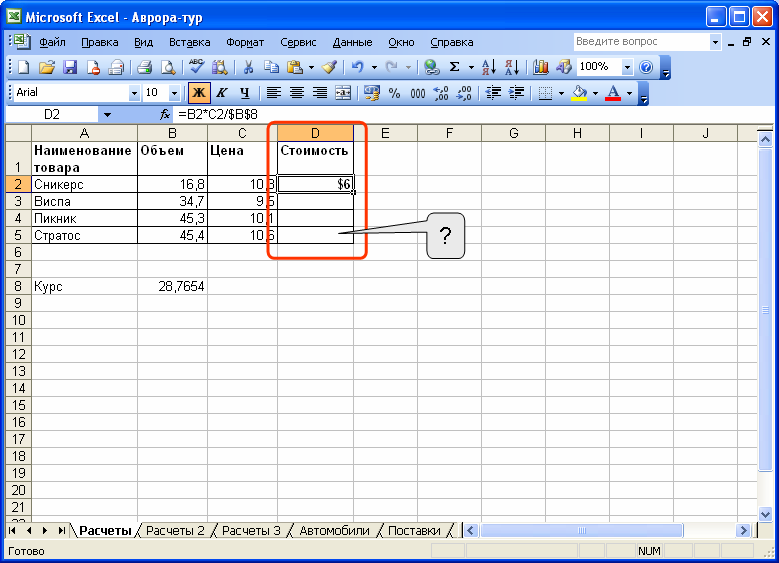Open the Формат menu
This screenshot has width=779, height=563.
(x=245, y=42)
